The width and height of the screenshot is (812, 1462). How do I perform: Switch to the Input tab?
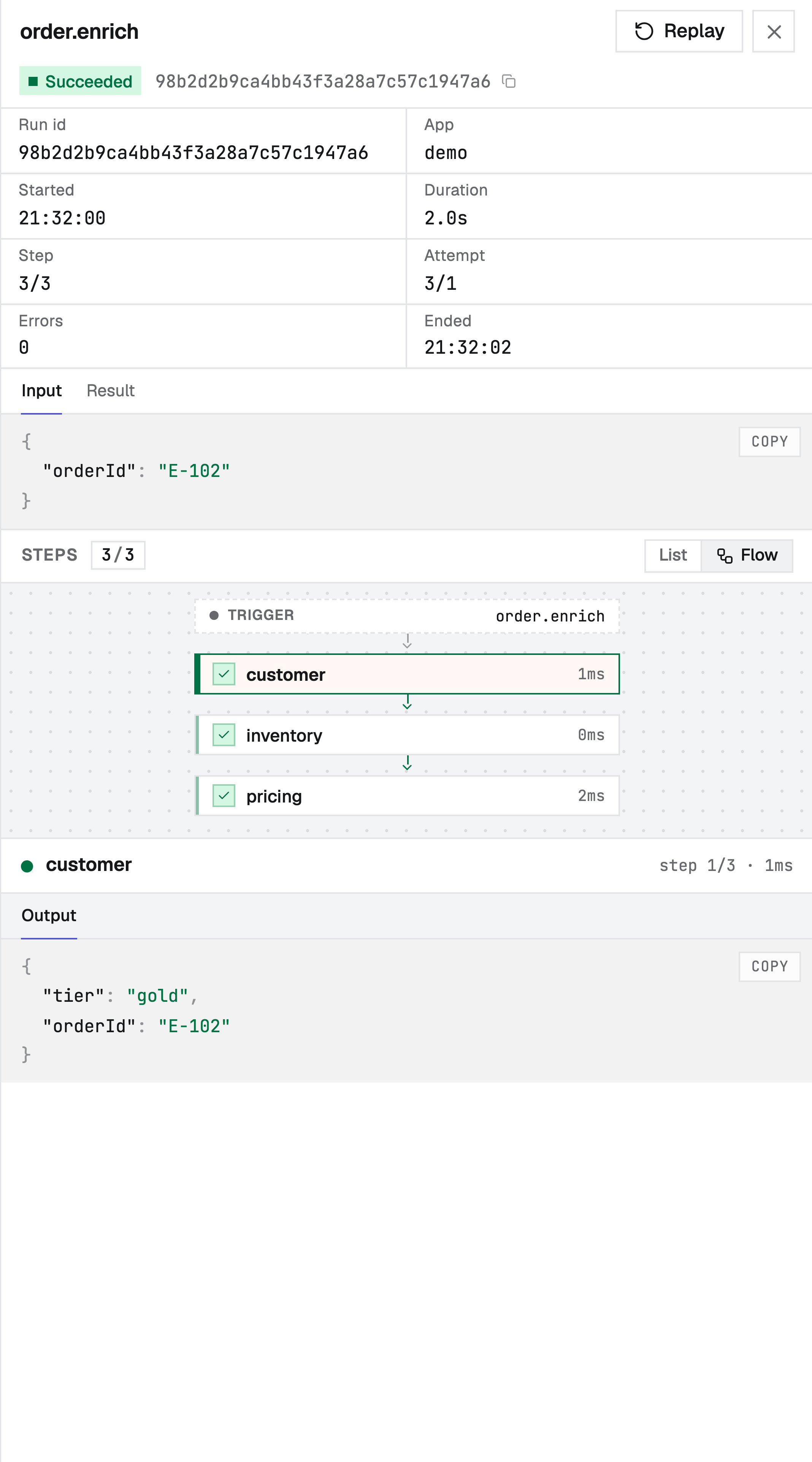click(41, 391)
